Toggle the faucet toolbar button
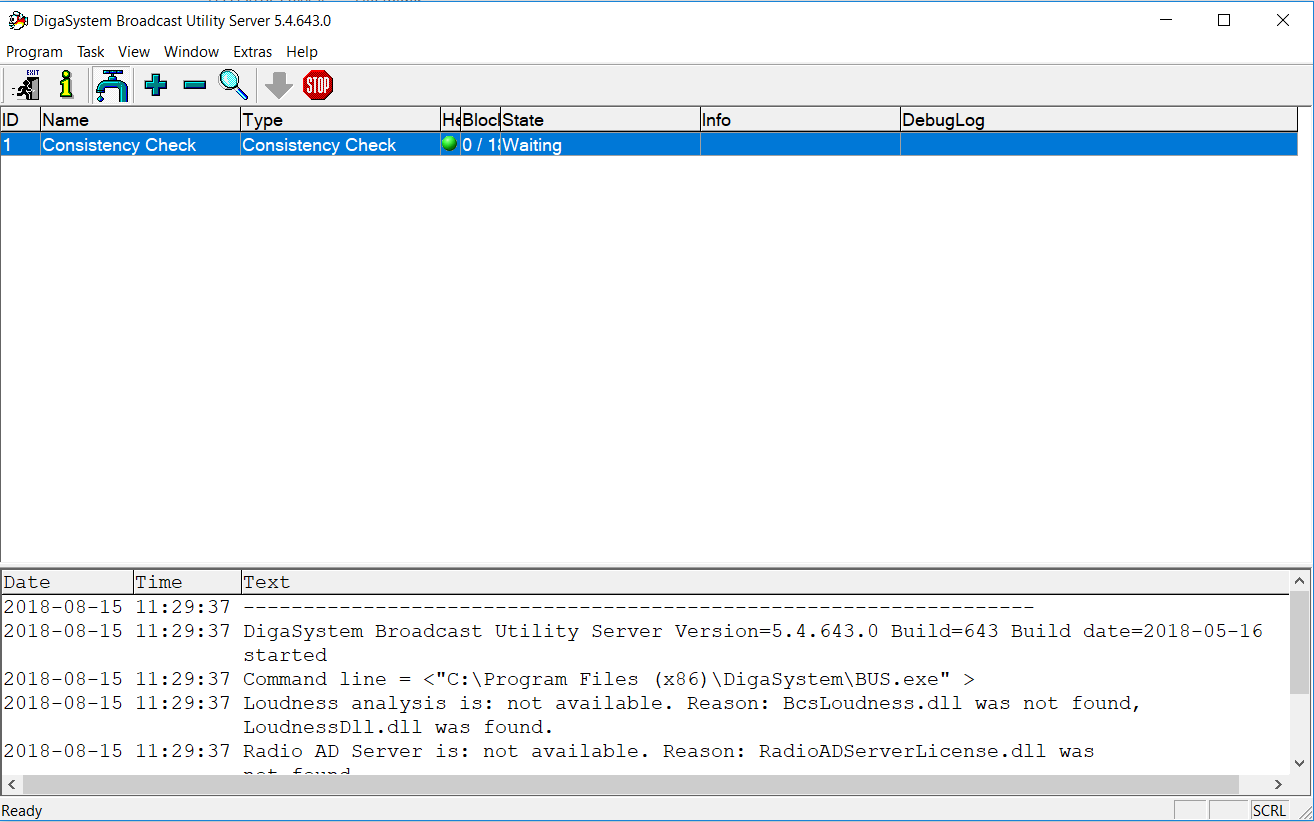1314x822 pixels. (x=112, y=86)
